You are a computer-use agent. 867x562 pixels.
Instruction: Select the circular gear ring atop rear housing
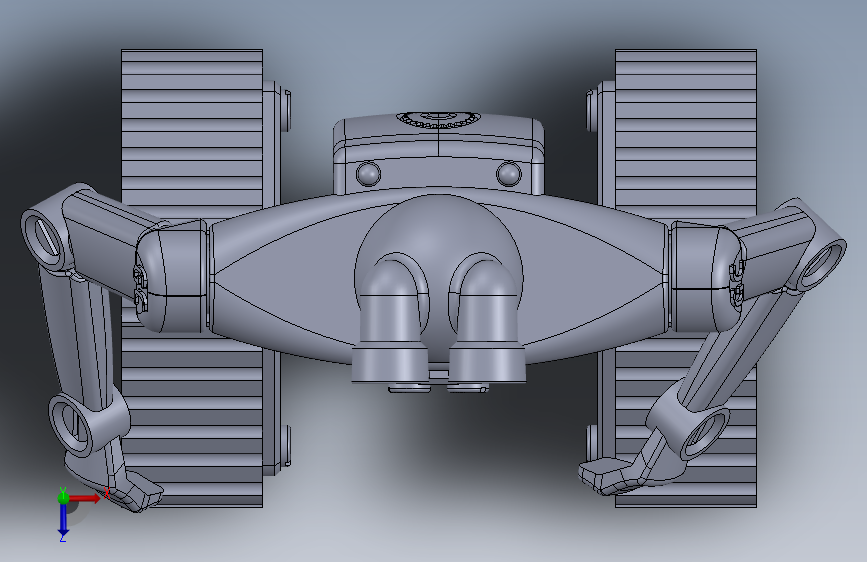438,119
